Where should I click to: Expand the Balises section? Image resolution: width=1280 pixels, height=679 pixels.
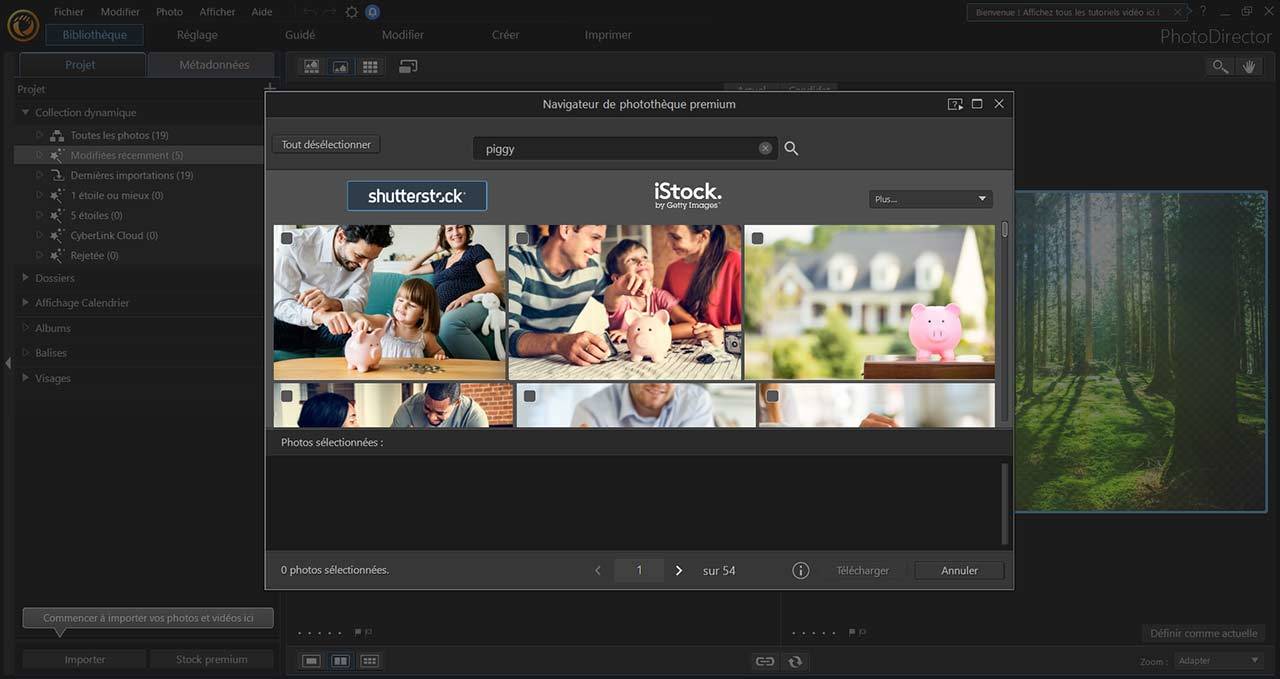[x=26, y=353]
